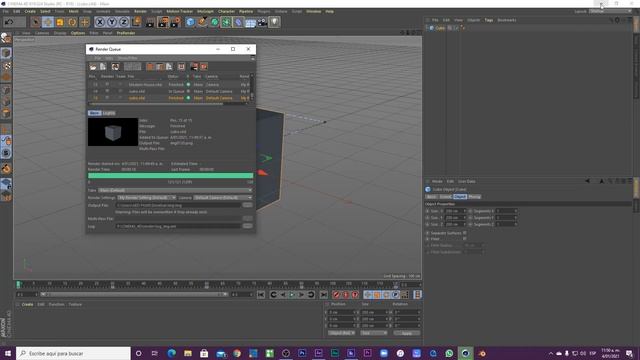Click the Size X stepper arrows
This screenshot has width=640, height=360.
tap(464, 211)
